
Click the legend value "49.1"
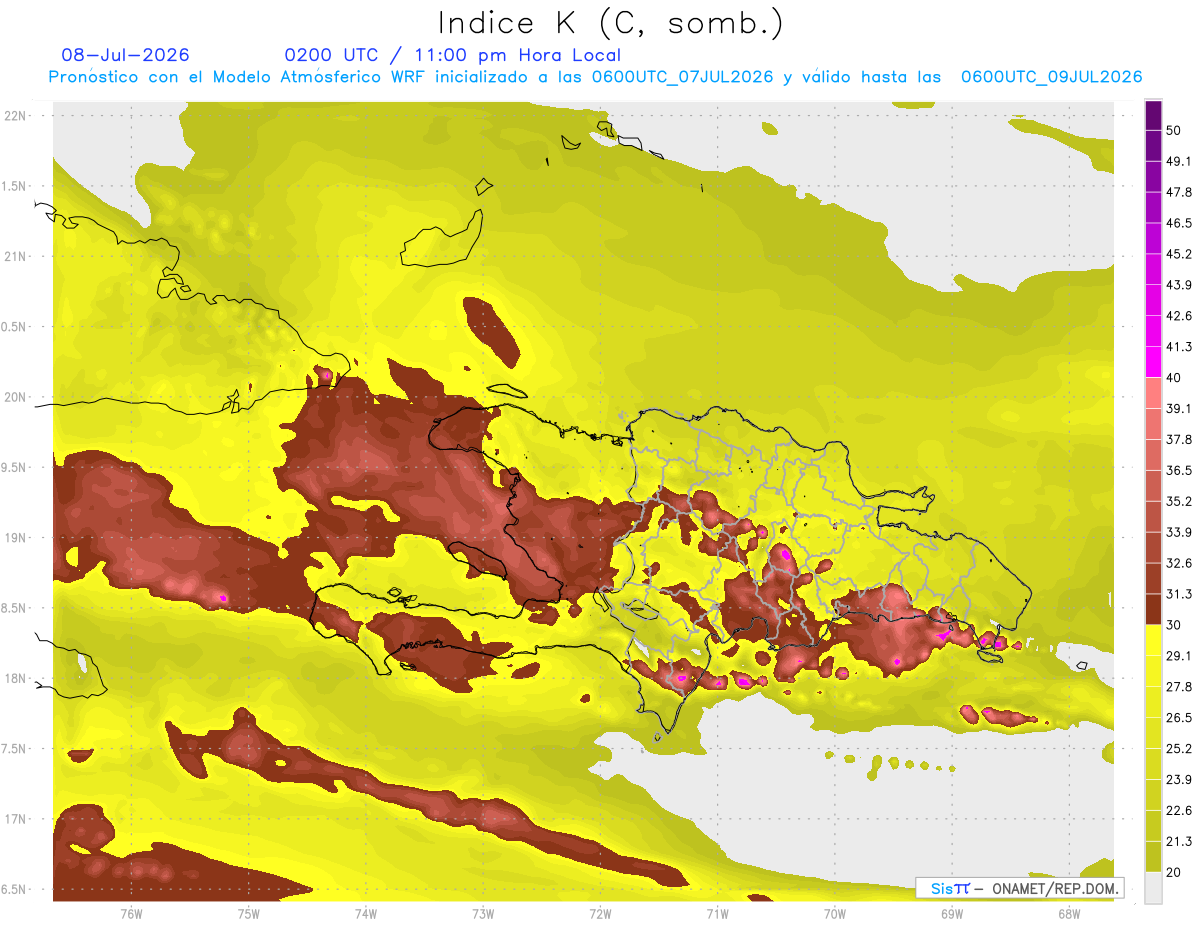click(x=1180, y=161)
